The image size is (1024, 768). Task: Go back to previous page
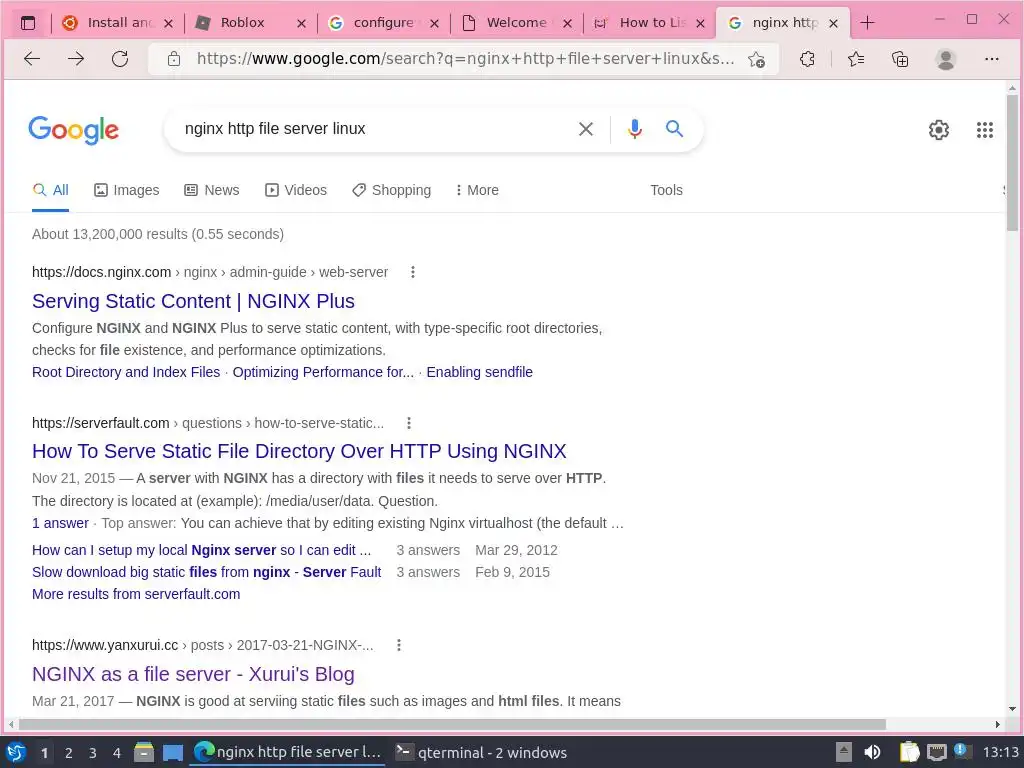pyautogui.click(x=32, y=59)
